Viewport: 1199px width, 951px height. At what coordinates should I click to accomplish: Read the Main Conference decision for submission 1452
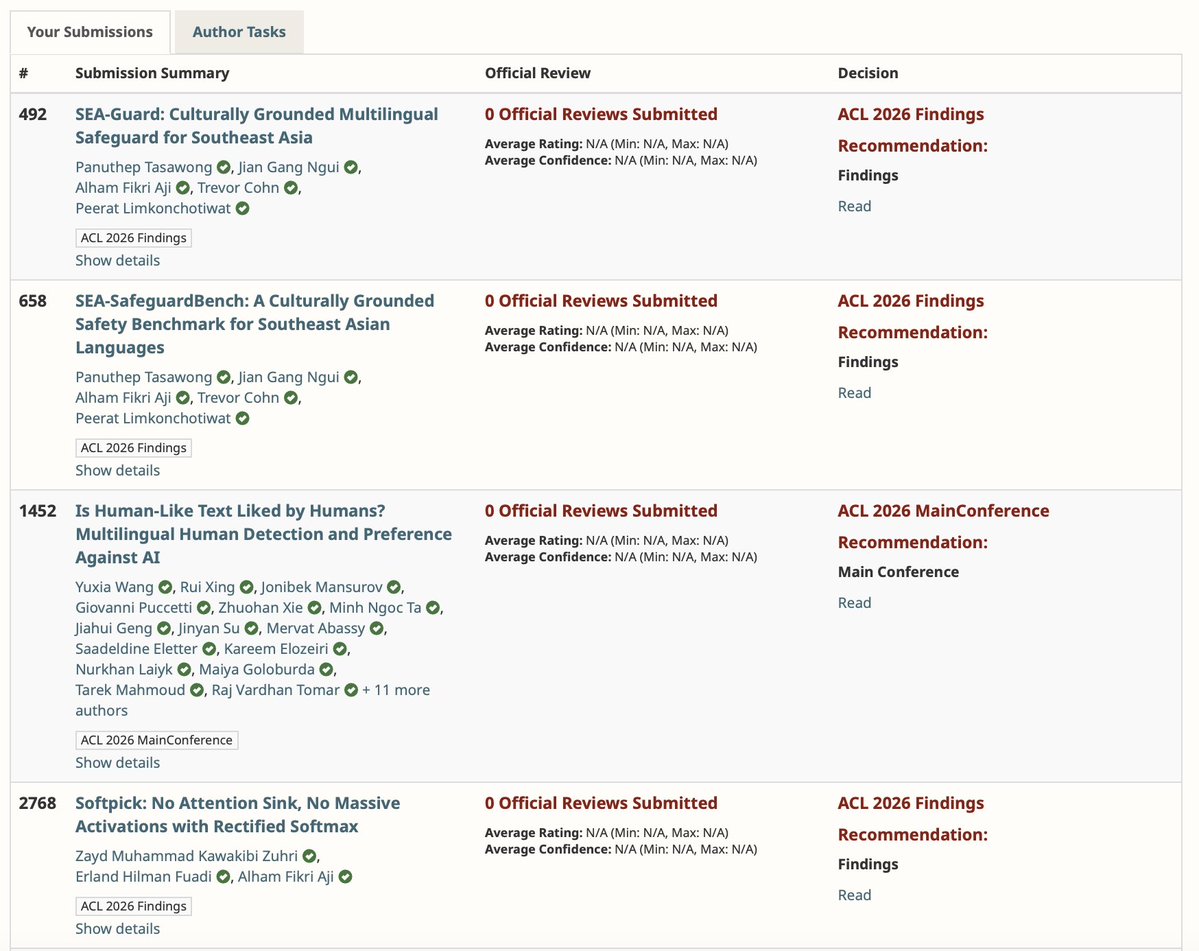coord(854,602)
